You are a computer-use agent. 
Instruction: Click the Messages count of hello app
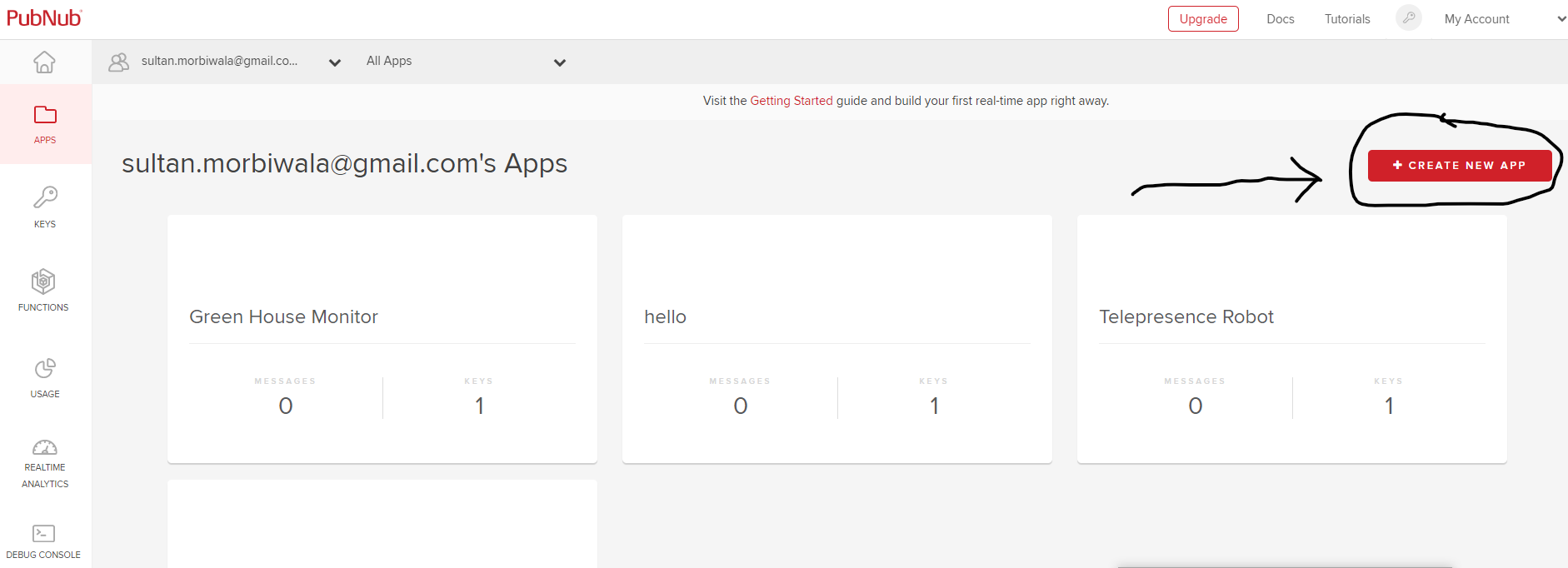[741, 406]
